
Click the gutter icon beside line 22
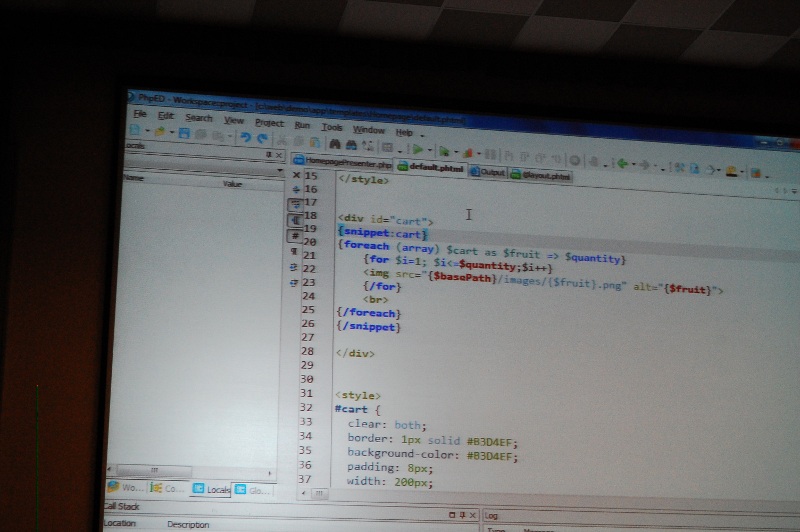tap(293, 267)
